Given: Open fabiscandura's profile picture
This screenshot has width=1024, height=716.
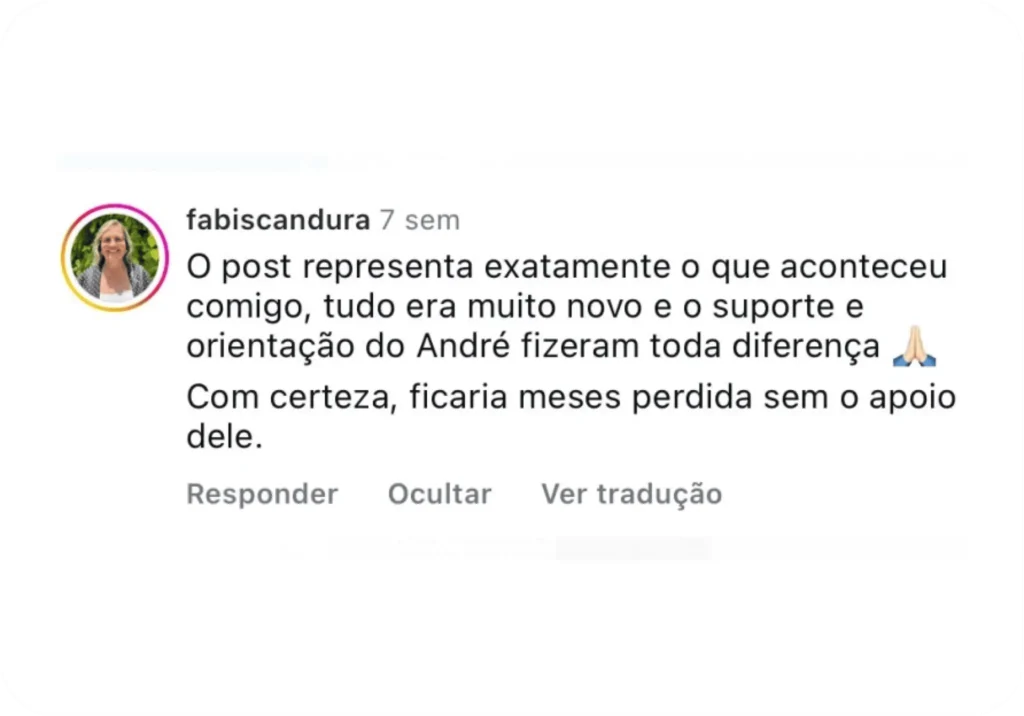Looking at the screenshot, I should [x=115, y=257].
